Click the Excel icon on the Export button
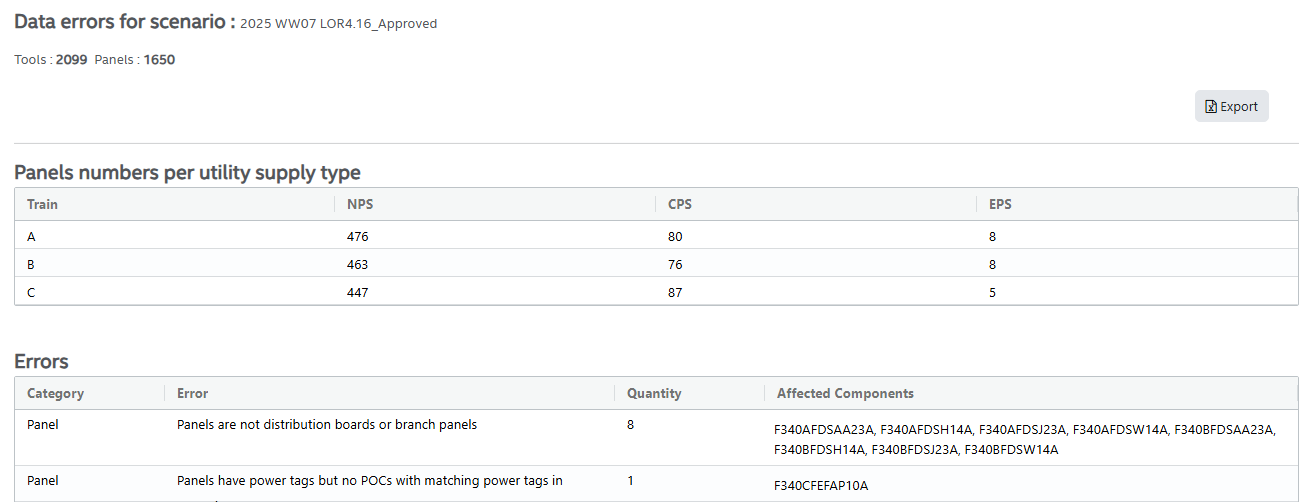The width and height of the screenshot is (1305, 502). point(1211,107)
